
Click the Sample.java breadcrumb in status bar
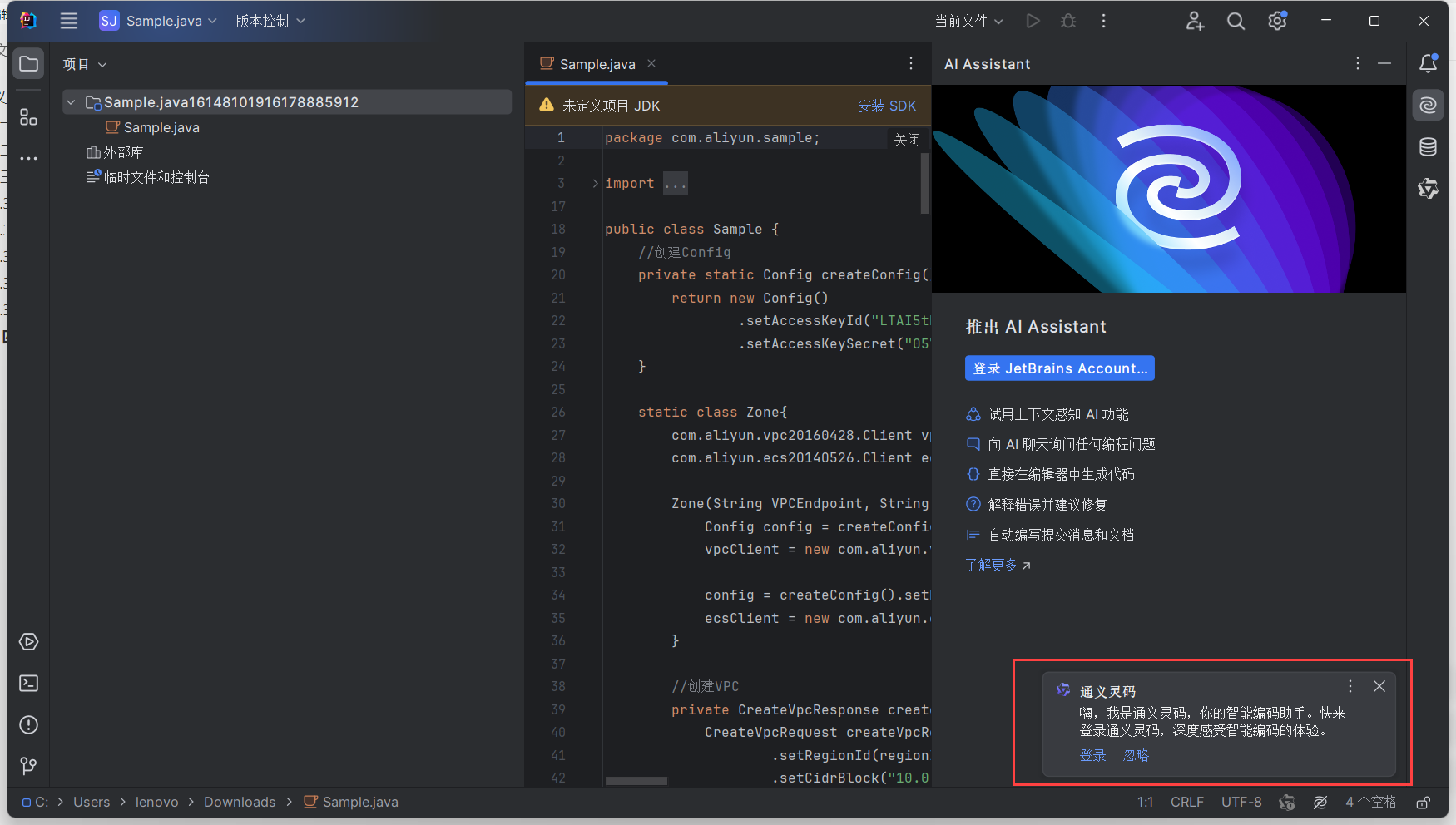pyautogui.click(x=351, y=802)
